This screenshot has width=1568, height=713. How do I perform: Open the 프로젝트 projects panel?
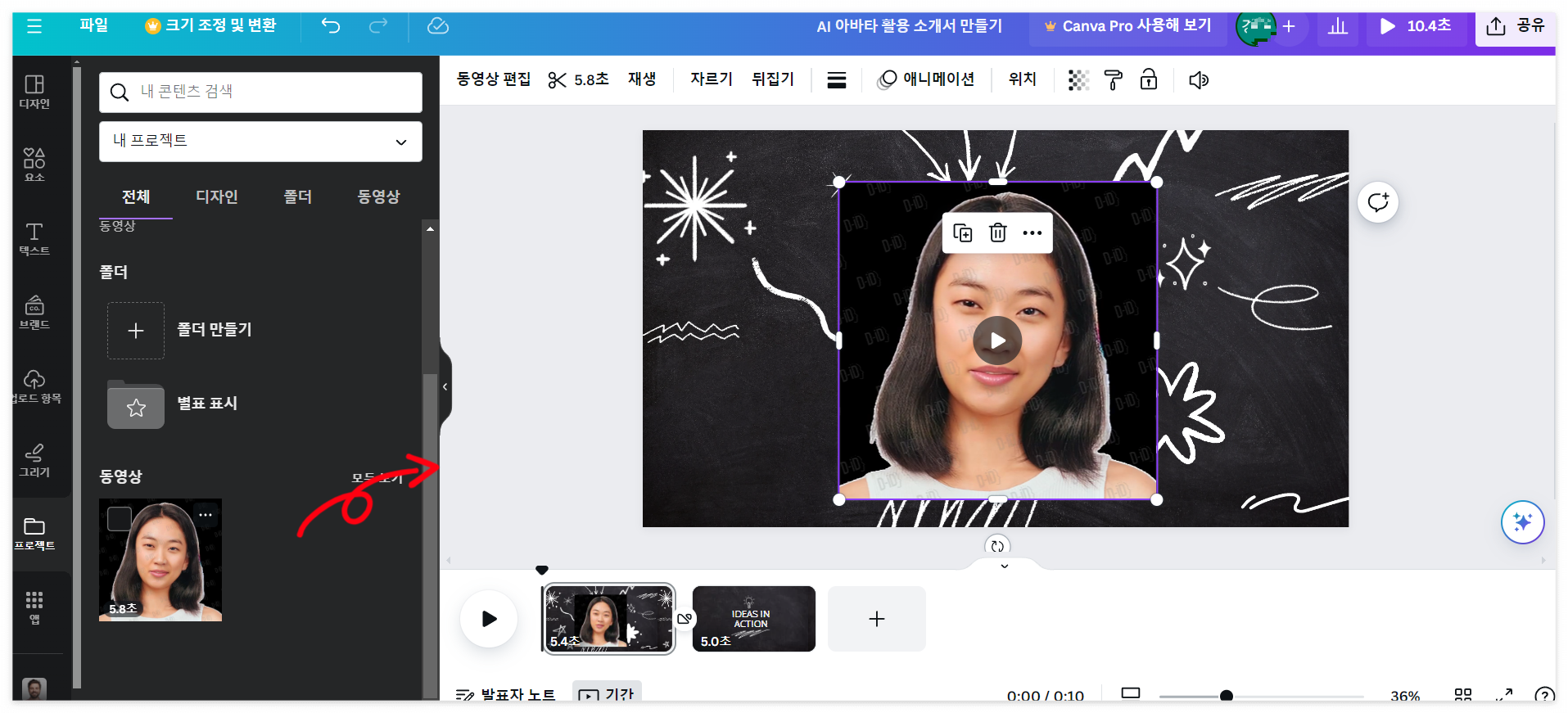34,533
